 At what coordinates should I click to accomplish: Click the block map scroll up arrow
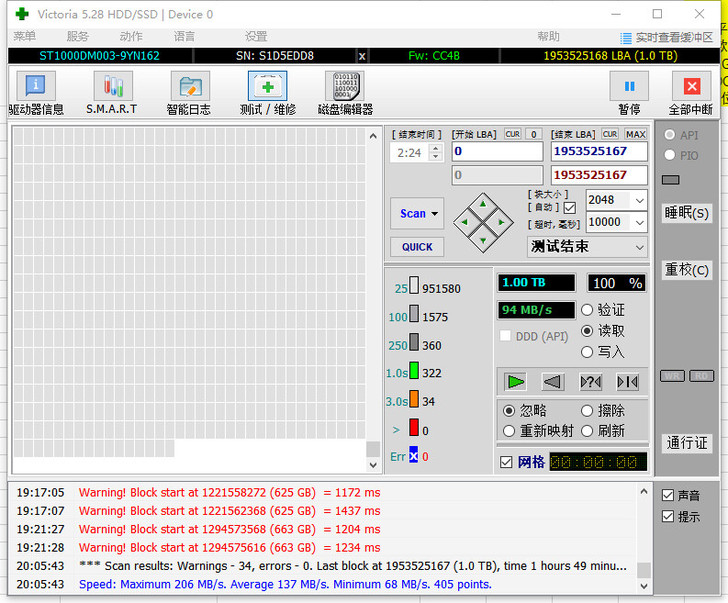point(373,136)
